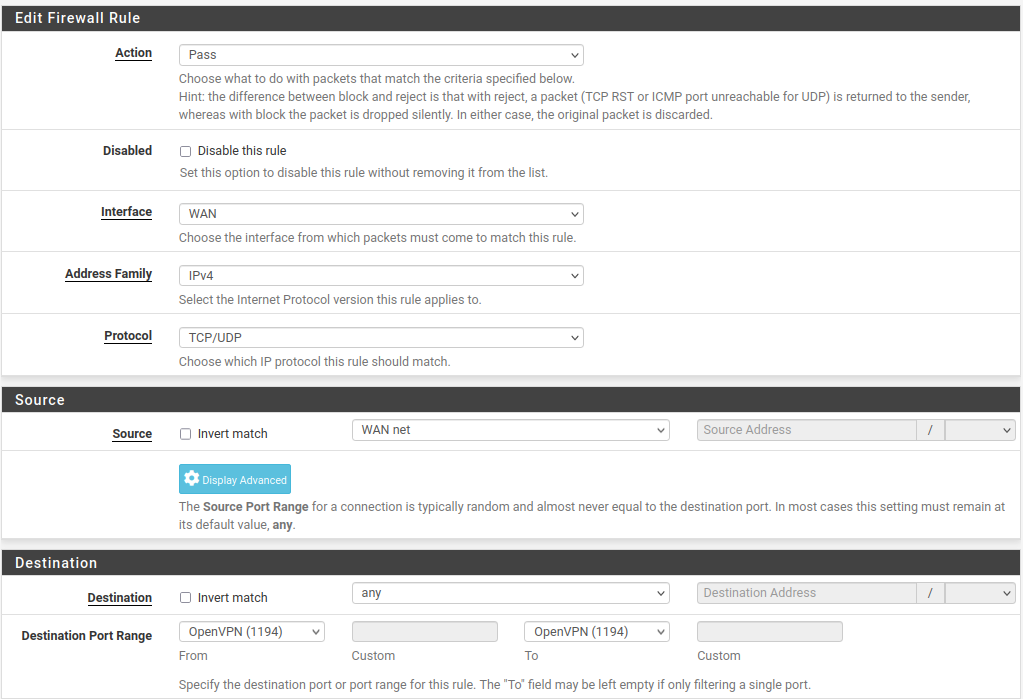Open the To port dropdown showing OpenVPN (1194)
This screenshot has height=699, width=1023.
[x=596, y=631]
